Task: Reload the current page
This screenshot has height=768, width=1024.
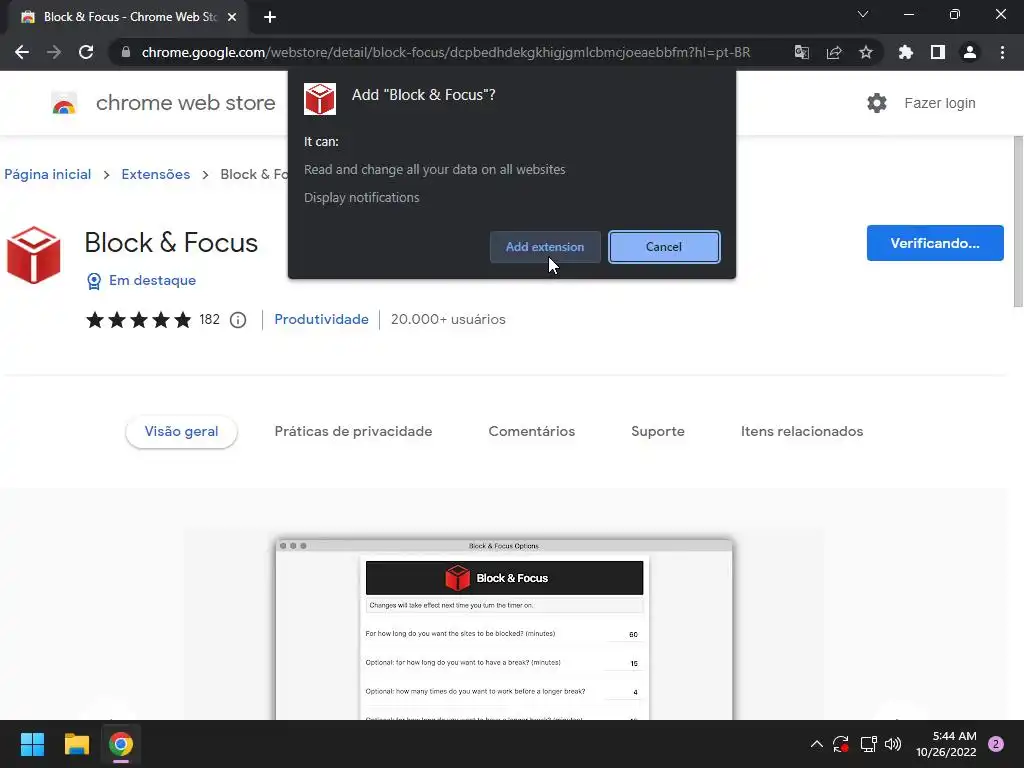Action: pyautogui.click(x=86, y=52)
